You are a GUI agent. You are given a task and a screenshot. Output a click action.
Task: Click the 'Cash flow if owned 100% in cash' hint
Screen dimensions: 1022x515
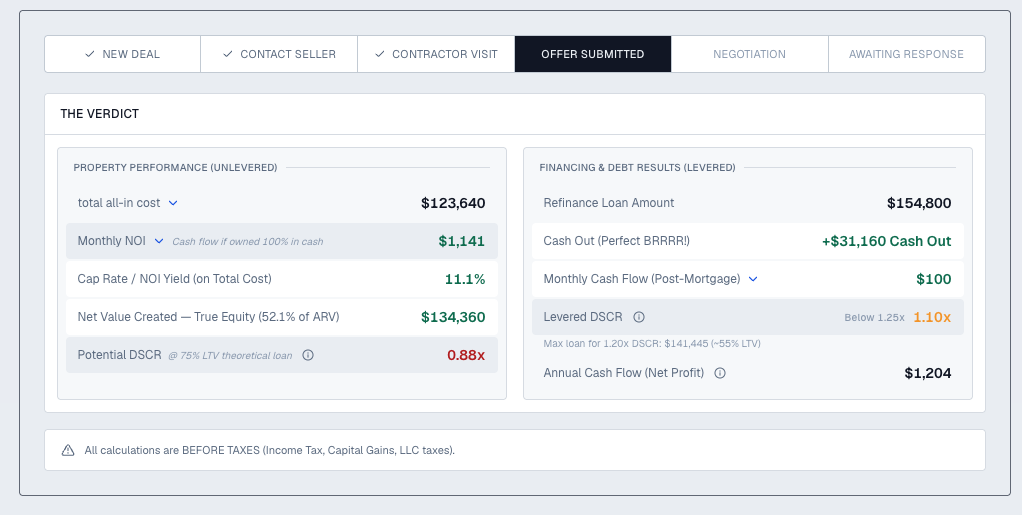[x=248, y=242]
